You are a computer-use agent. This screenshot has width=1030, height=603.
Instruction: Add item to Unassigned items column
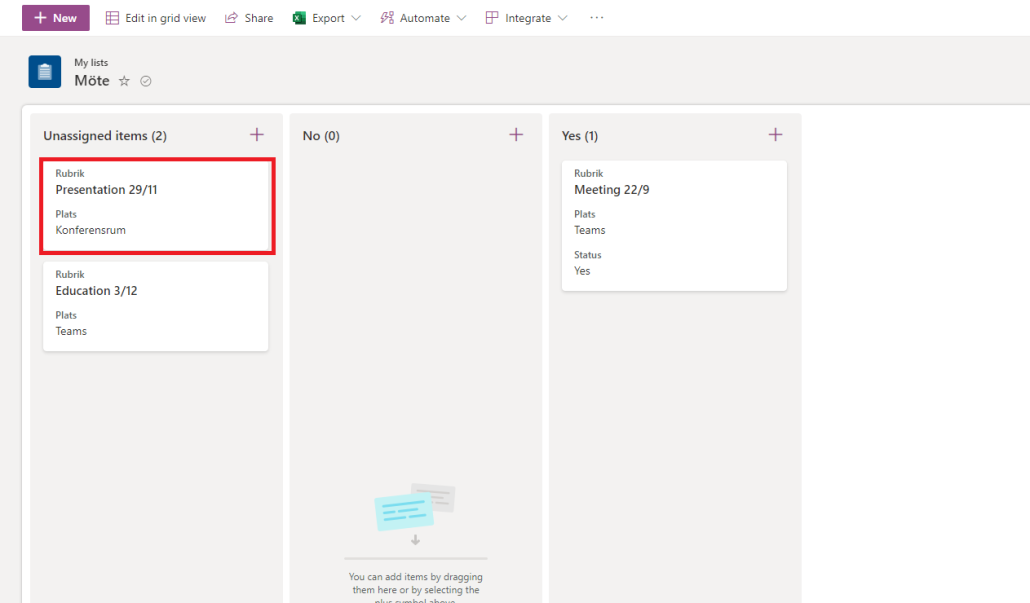coord(257,135)
